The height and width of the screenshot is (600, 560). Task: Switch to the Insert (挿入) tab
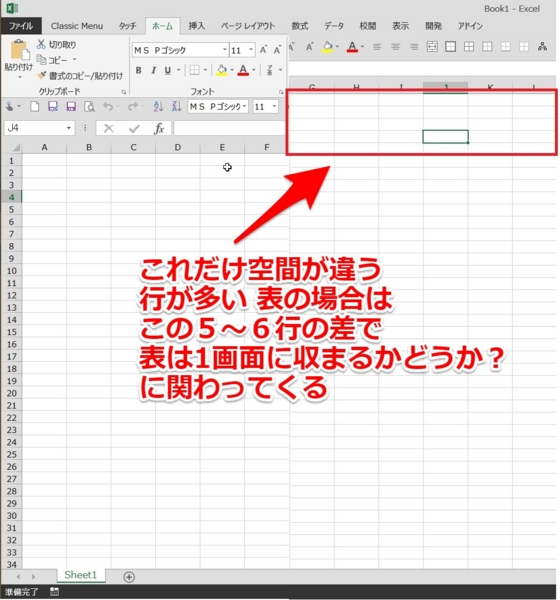pos(197,26)
